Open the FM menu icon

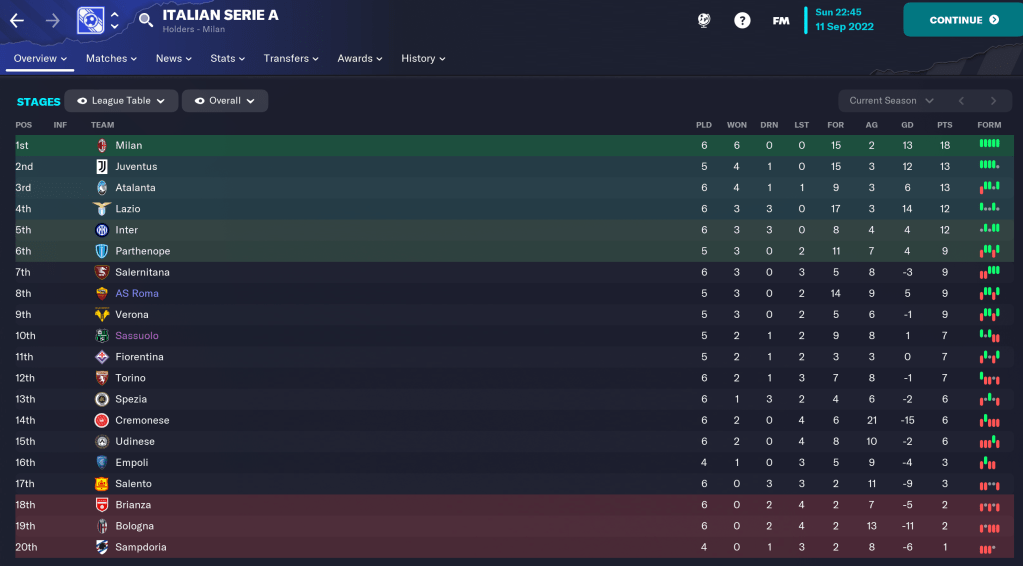click(x=781, y=20)
